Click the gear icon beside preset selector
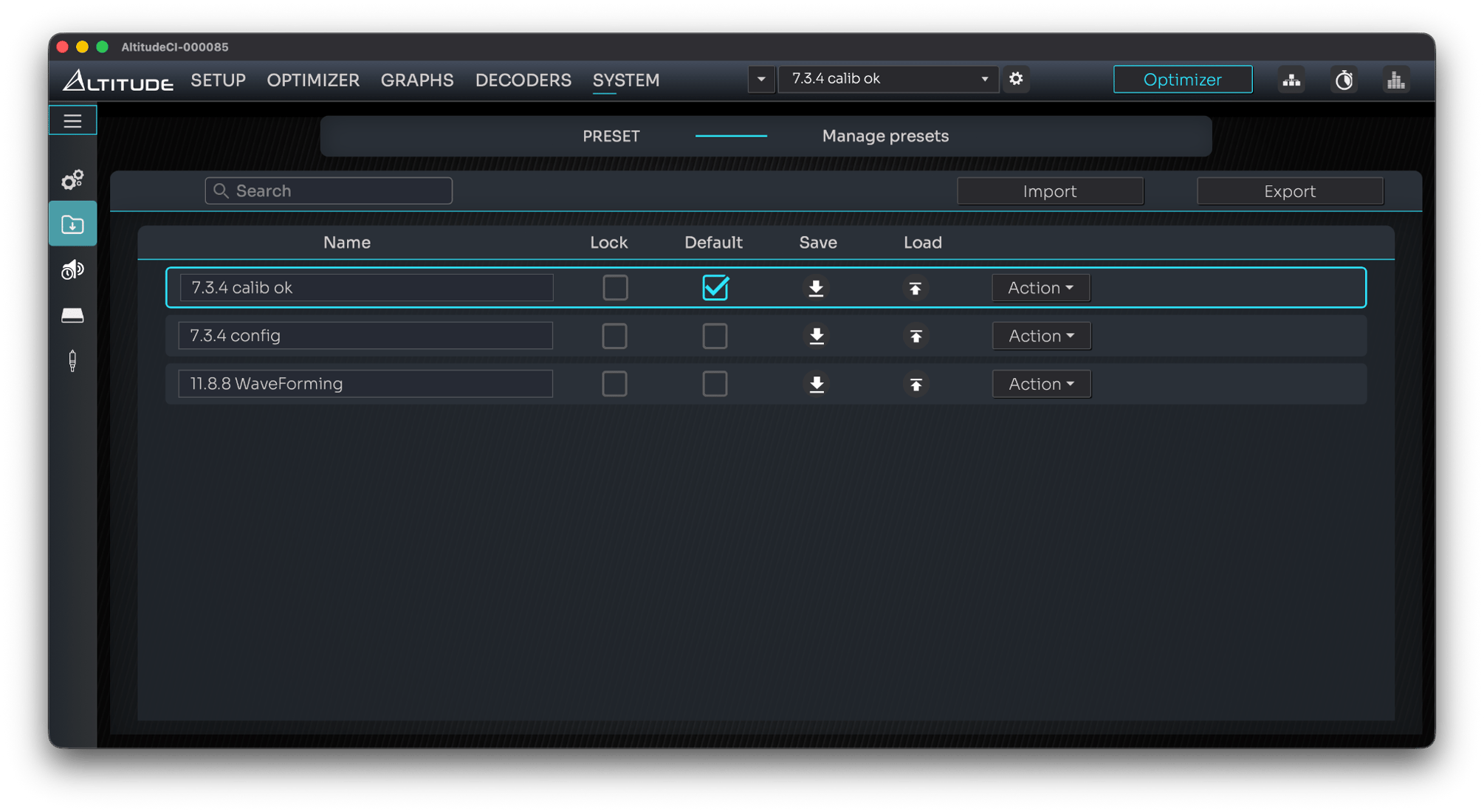Image resolution: width=1484 pixels, height=812 pixels. pyautogui.click(x=1016, y=79)
